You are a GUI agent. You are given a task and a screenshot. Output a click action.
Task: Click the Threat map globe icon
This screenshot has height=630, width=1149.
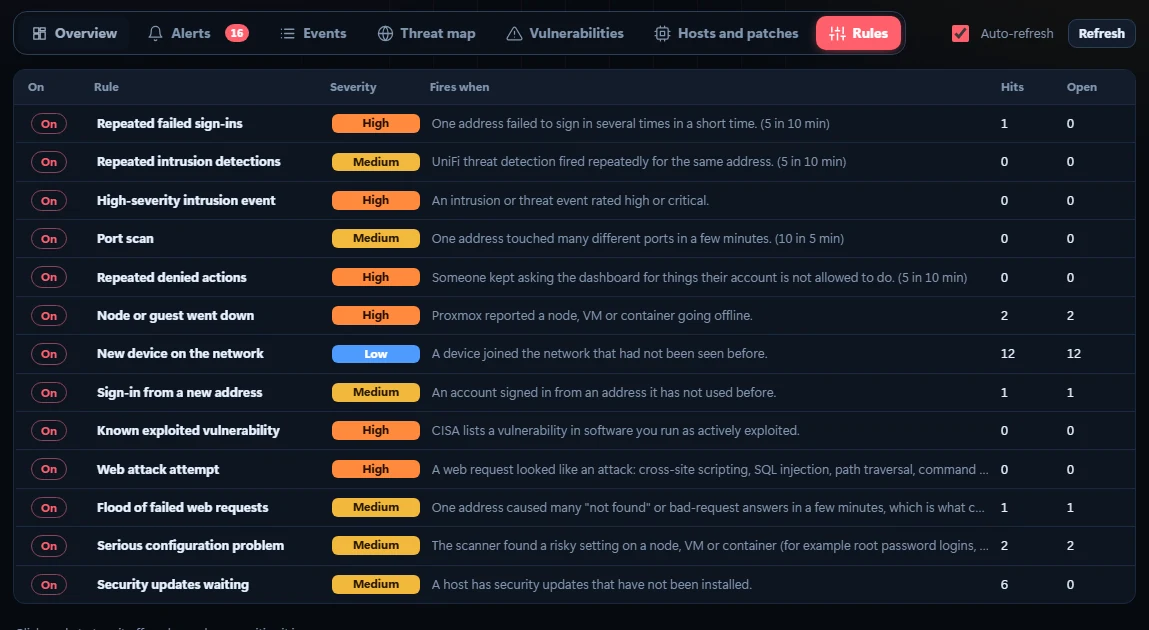click(x=385, y=34)
